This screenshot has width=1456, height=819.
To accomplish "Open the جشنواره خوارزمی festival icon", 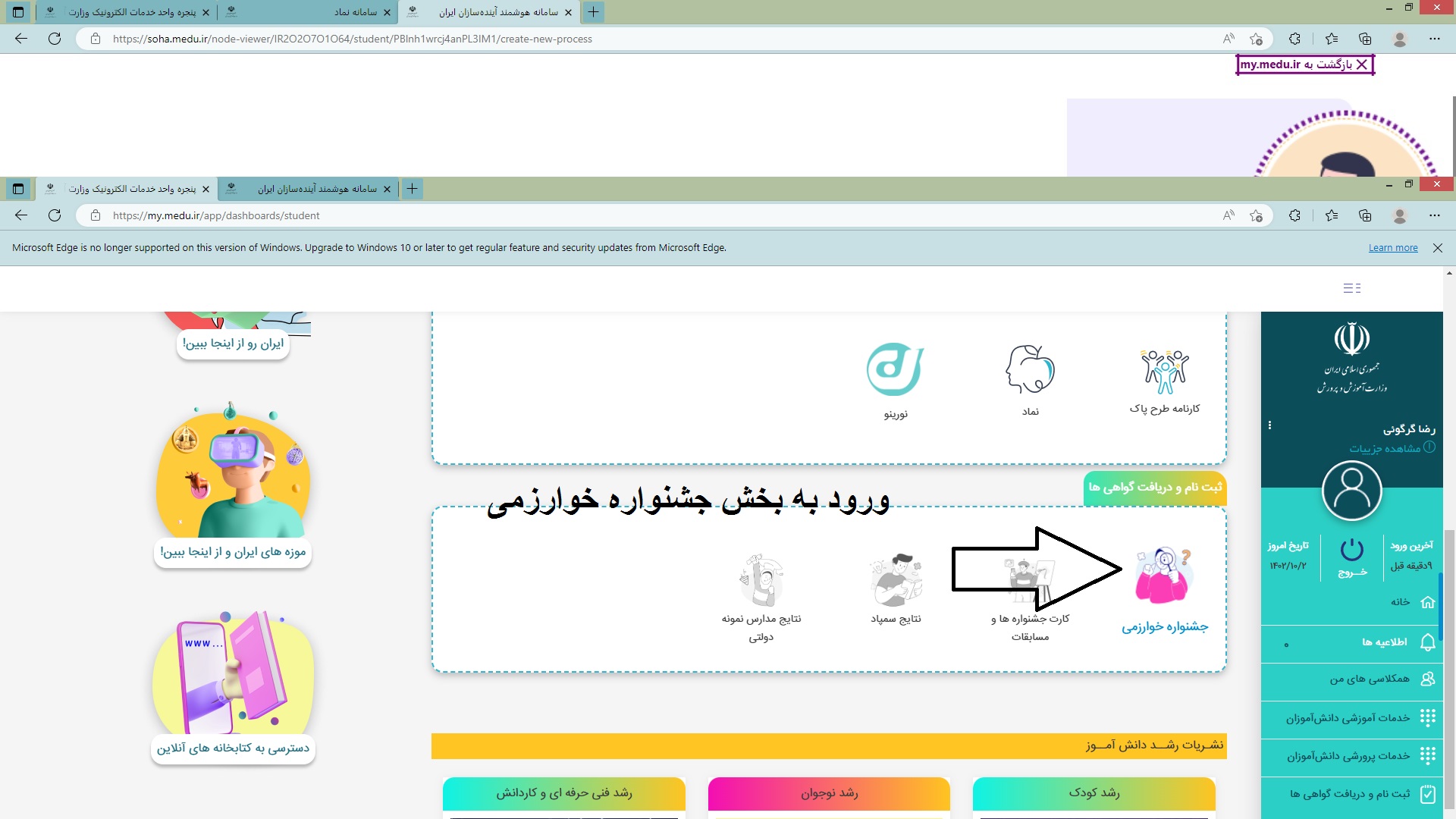I will click(x=1164, y=576).
